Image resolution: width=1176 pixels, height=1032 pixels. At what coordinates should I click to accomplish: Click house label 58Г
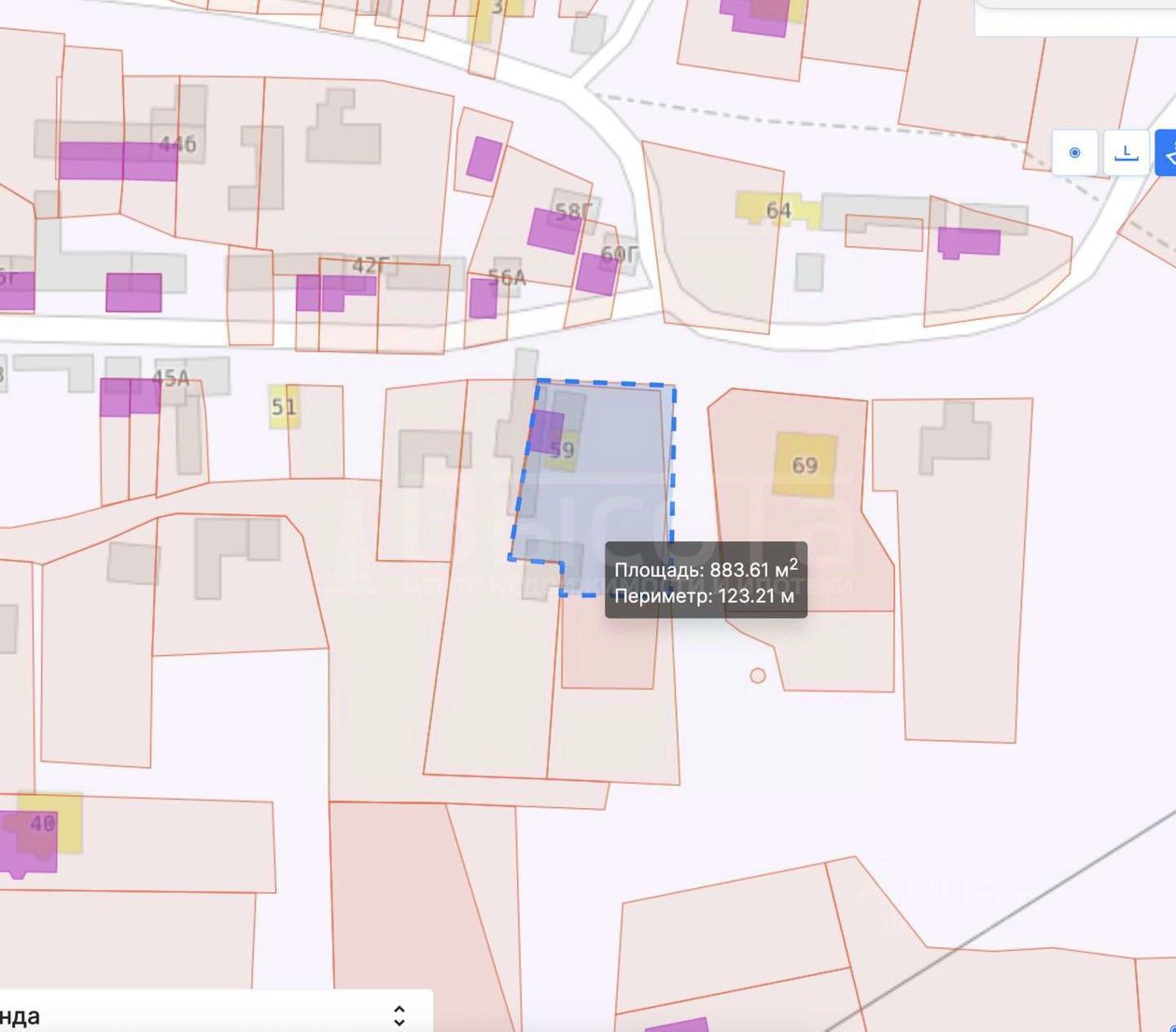pyautogui.click(x=573, y=213)
